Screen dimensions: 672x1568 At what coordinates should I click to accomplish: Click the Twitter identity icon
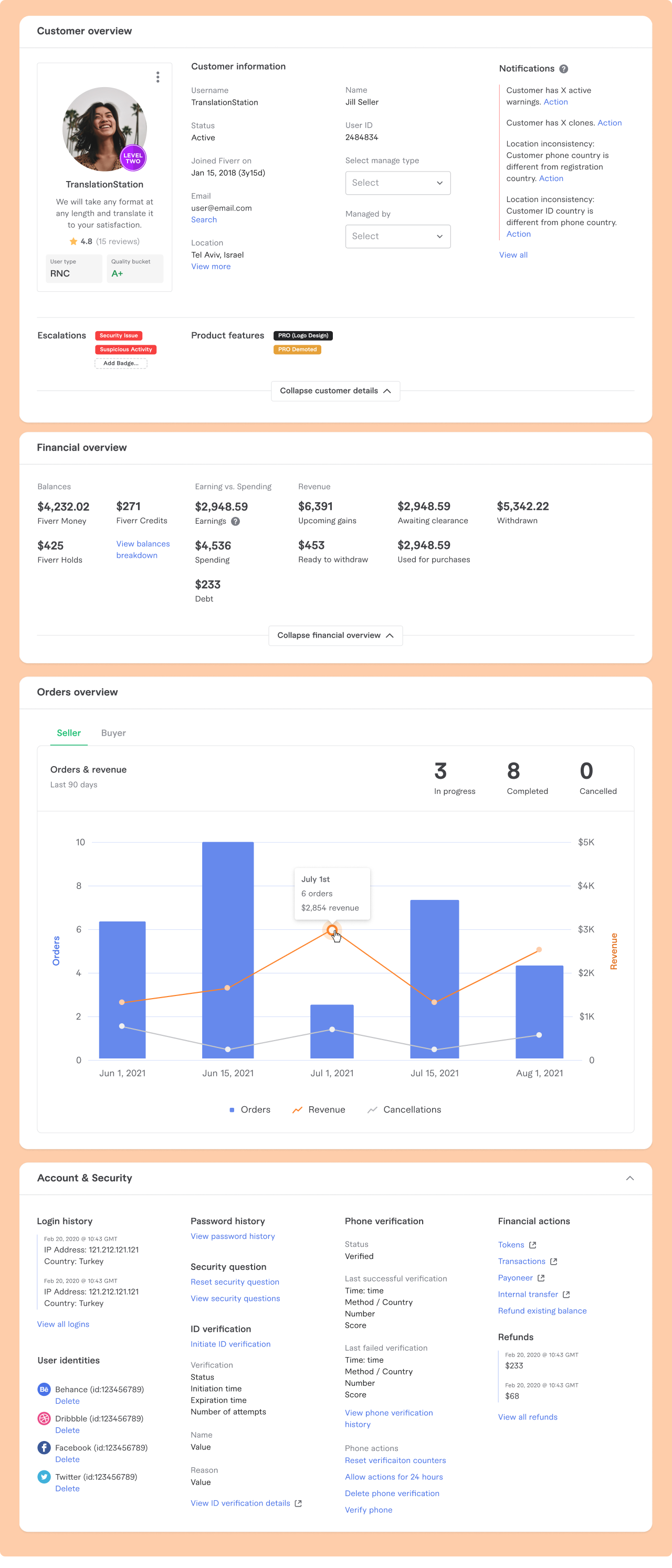(x=44, y=1477)
